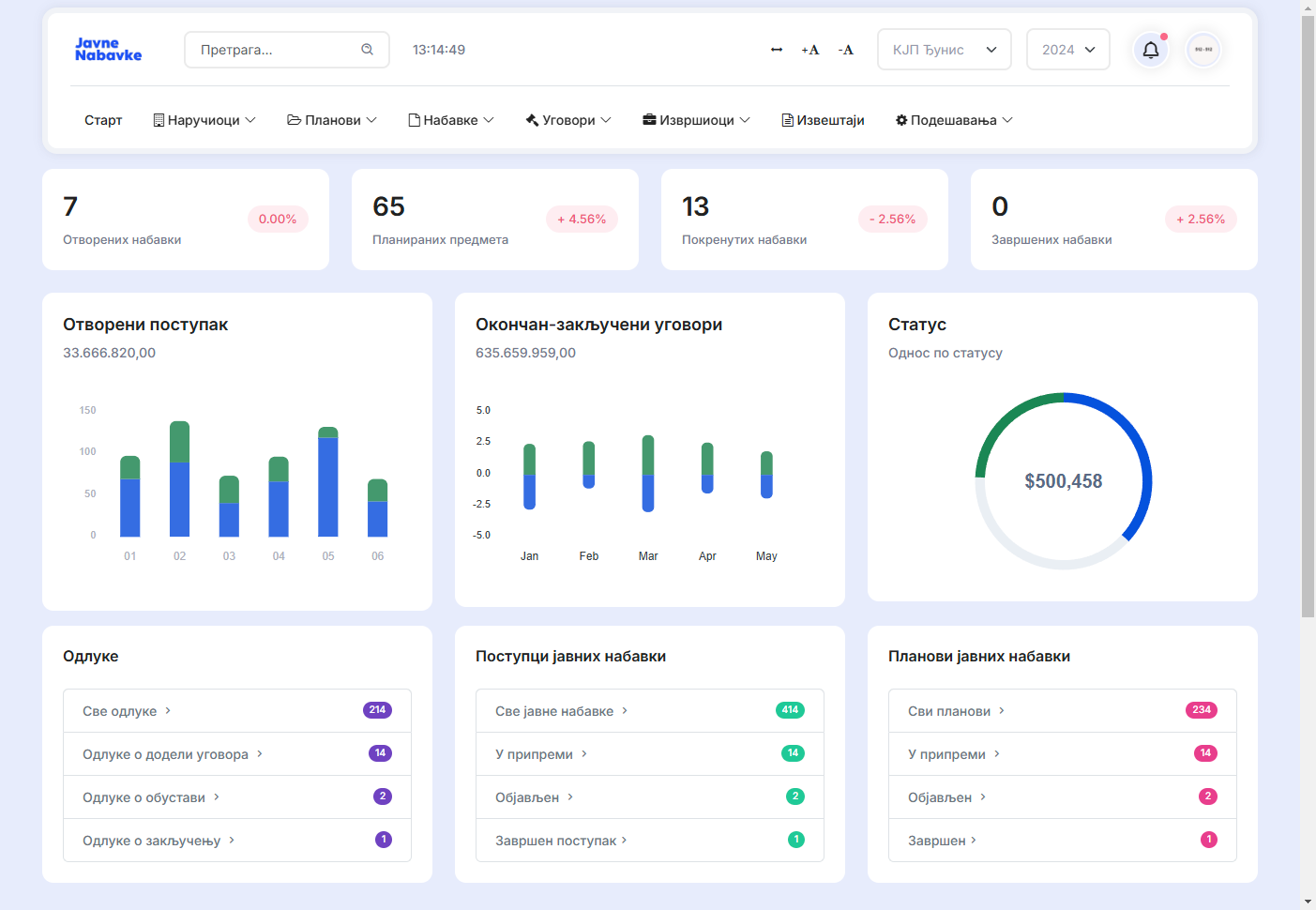Click the search magnifier icon
1316x910 pixels.
368,50
